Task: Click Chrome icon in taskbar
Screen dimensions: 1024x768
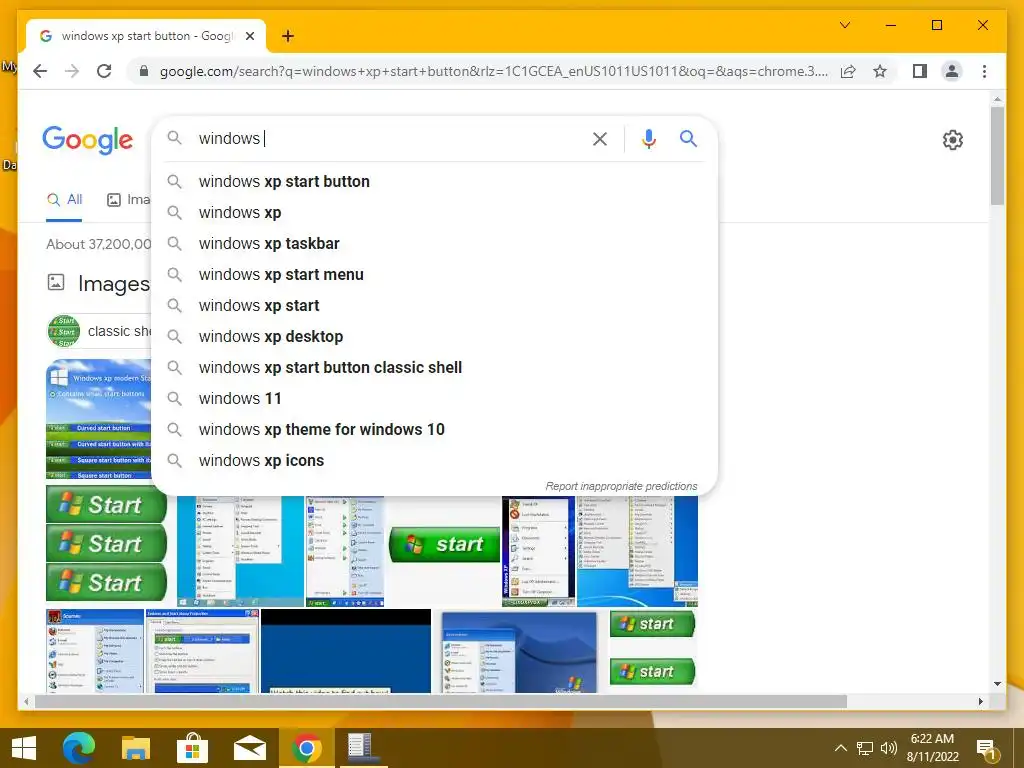Action: click(306, 748)
